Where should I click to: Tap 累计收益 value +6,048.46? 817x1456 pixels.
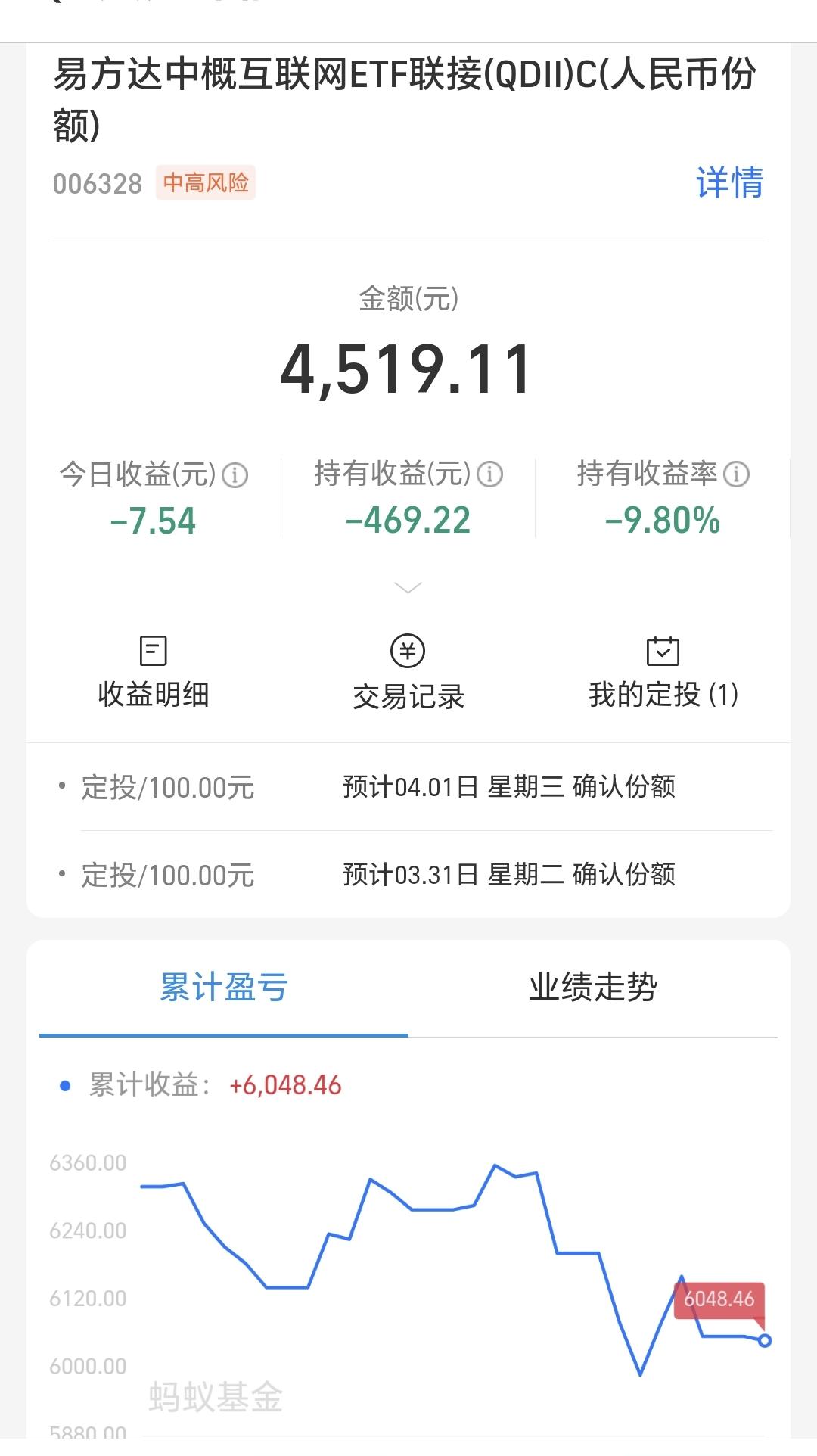click(x=285, y=1086)
